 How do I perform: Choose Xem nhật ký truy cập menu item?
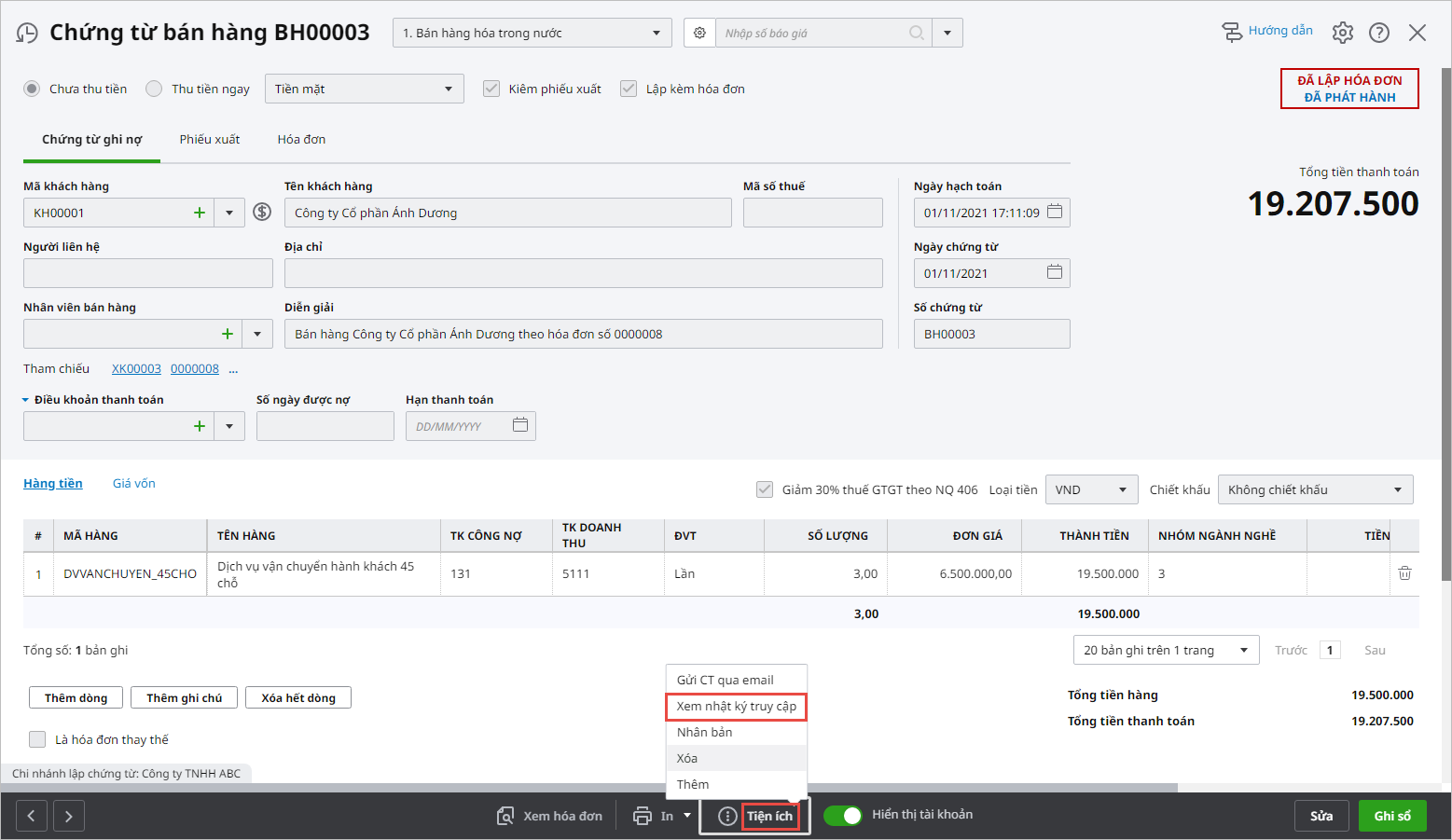[736, 706]
